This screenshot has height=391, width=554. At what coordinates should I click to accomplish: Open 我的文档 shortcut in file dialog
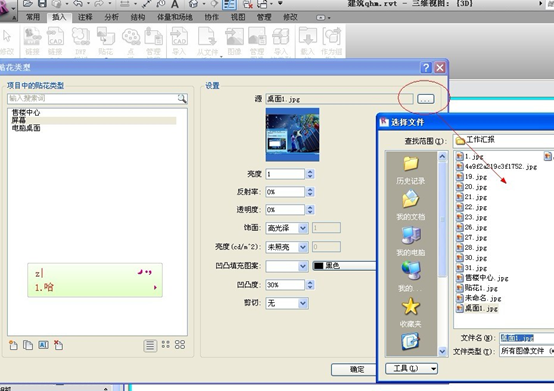pos(411,205)
